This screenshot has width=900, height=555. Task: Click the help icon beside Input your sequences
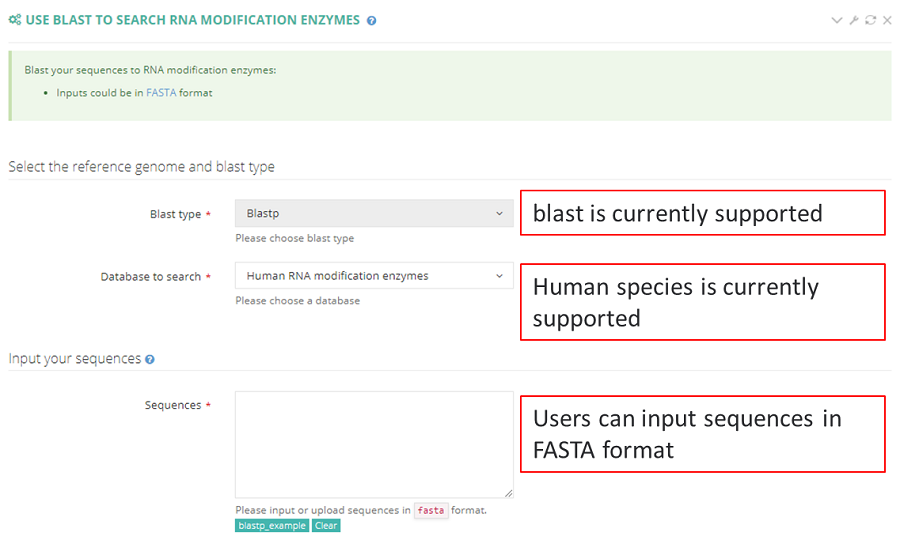click(150, 359)
